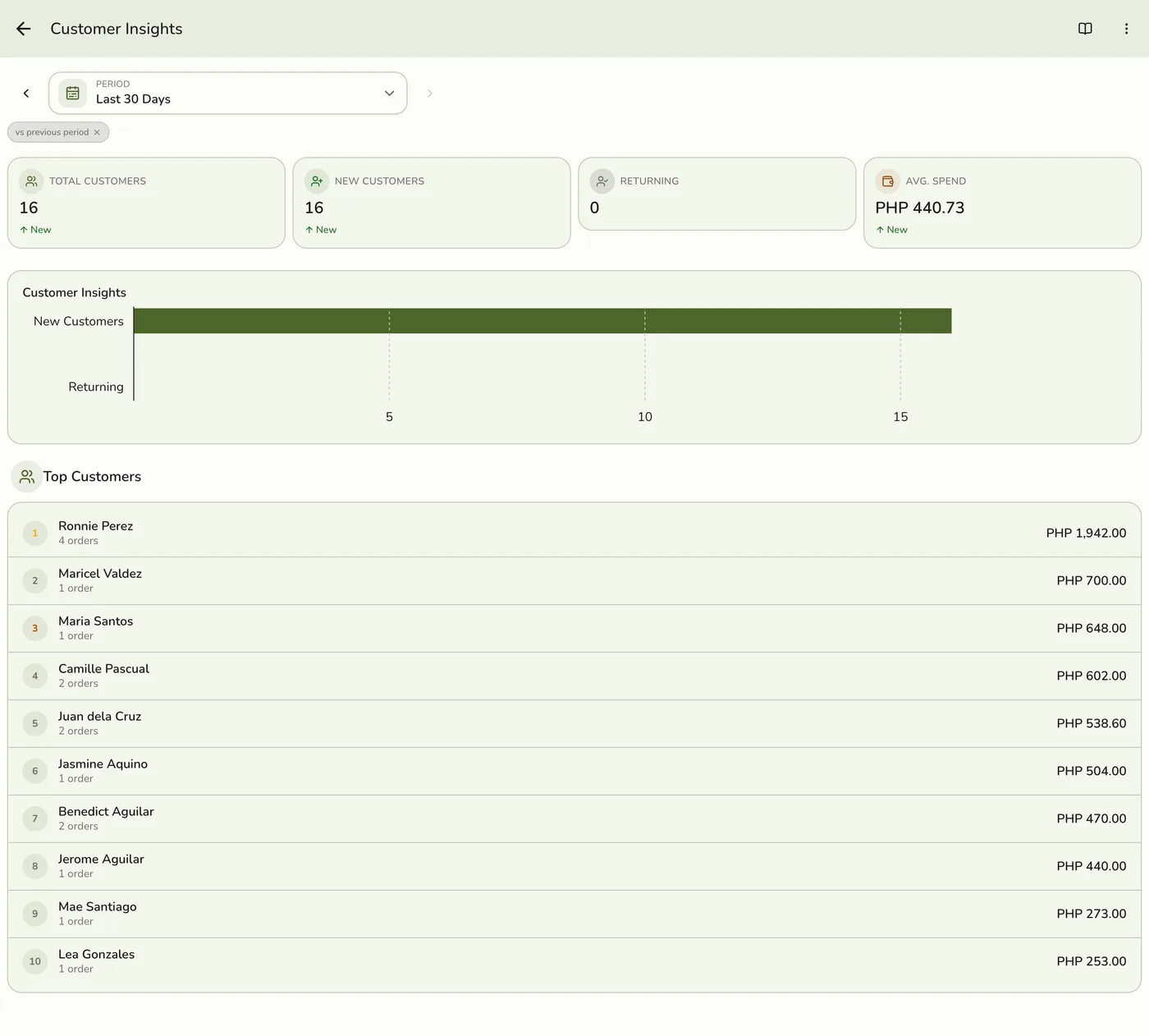Viewport: 1149px width, 1036px height.
Task: Click the Returning chart axis label
Action: pyautogui.click(x=96, y=387)
